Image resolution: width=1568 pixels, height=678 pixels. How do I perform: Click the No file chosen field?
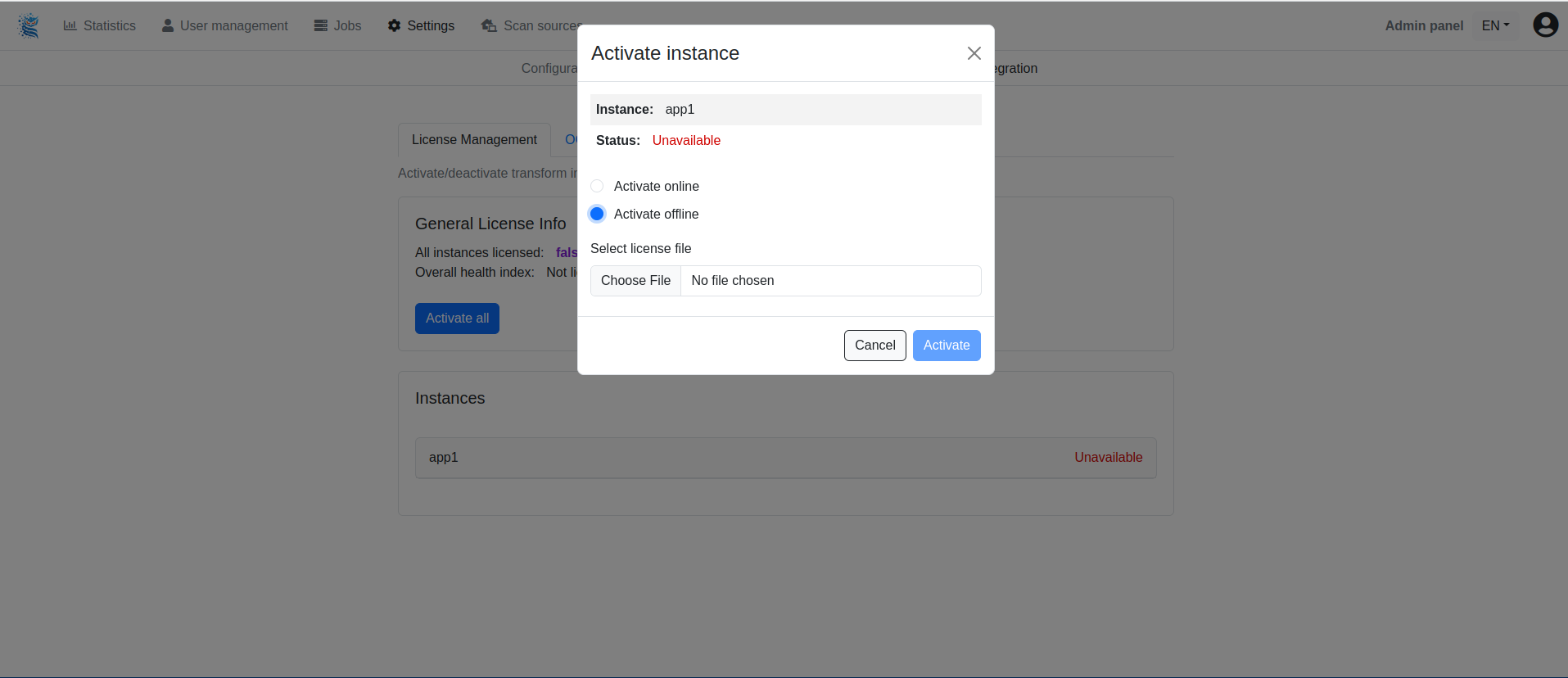click(x=831, y=281)
